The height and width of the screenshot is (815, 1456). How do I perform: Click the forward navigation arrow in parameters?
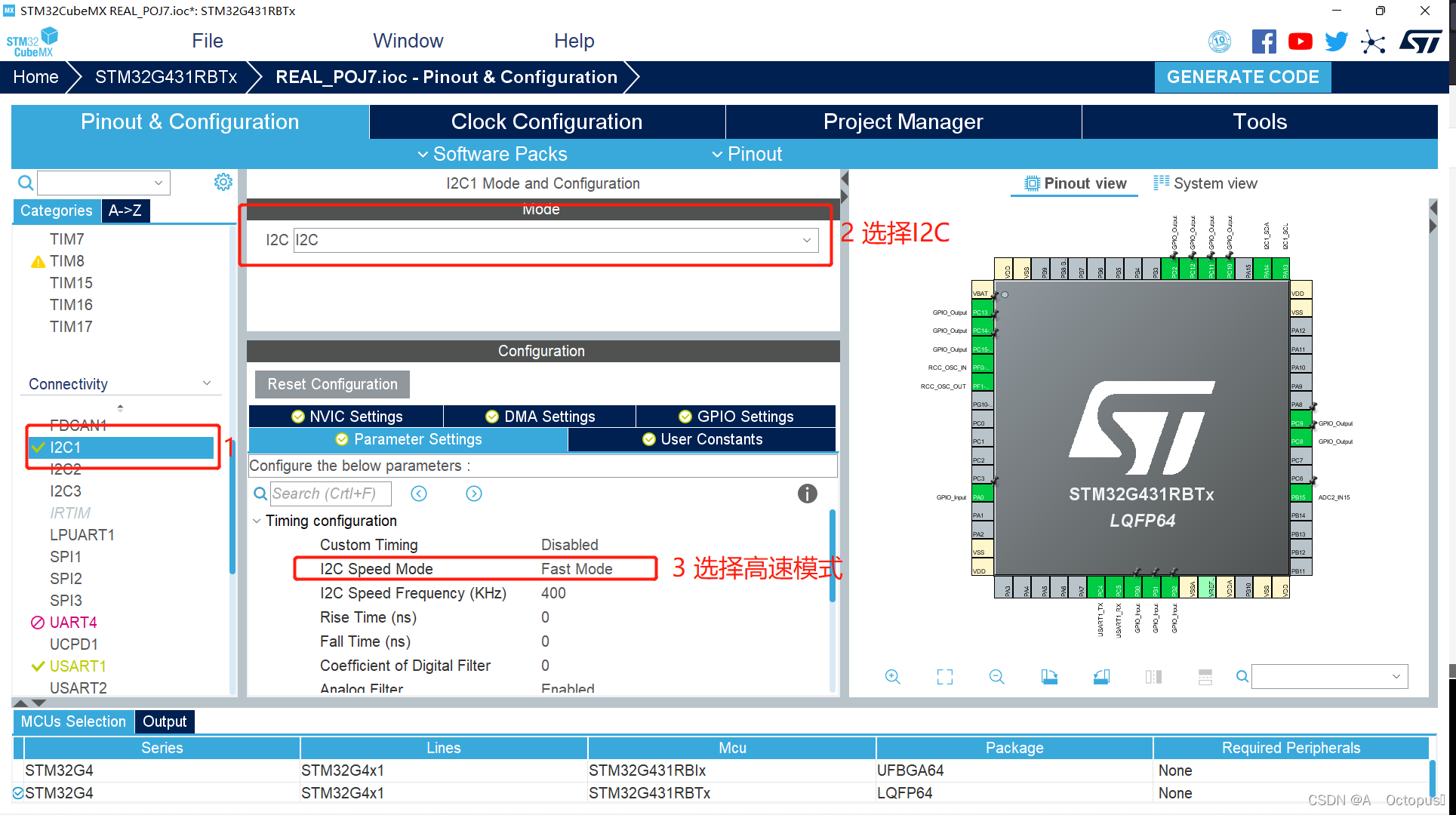click(x=473, y=492)
